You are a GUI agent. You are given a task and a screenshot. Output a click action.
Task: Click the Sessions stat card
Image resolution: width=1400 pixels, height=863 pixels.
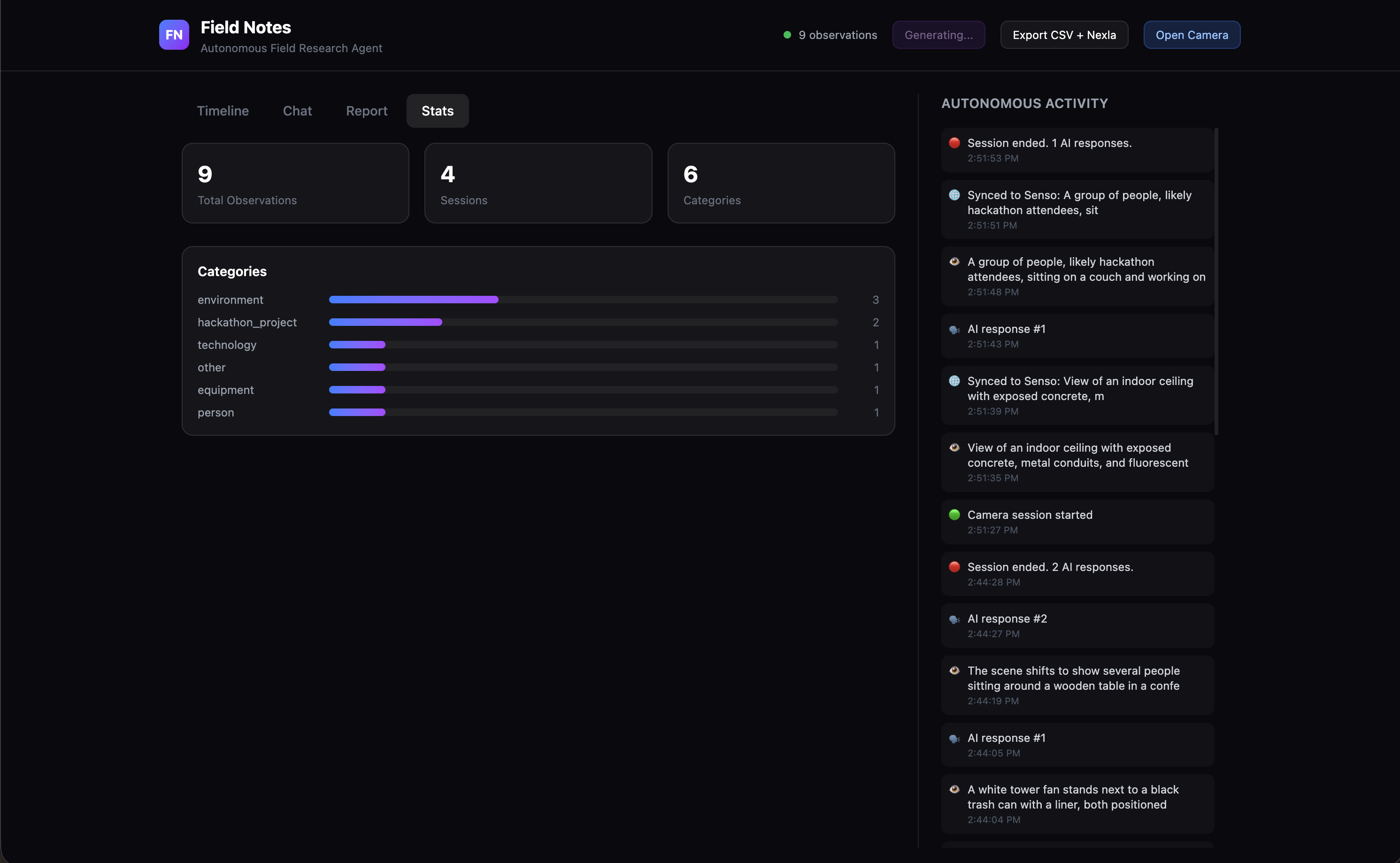coord(538,183)
